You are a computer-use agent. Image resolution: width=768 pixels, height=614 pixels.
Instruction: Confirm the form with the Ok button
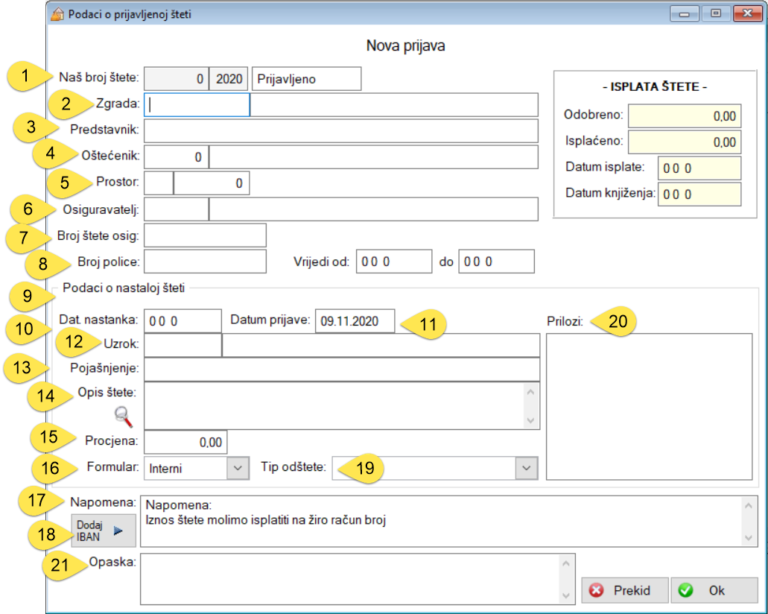pos(714,590)
